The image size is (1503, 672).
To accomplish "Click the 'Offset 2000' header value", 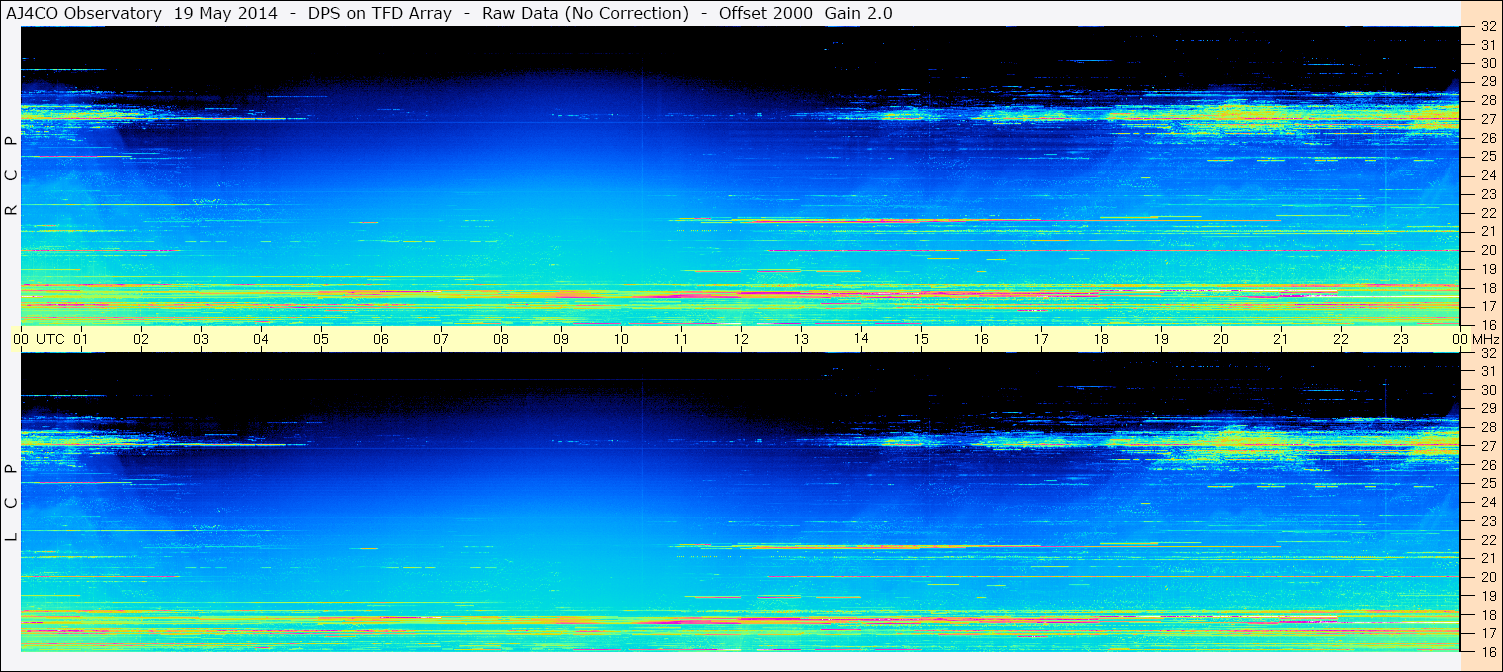I will (767, 13).
